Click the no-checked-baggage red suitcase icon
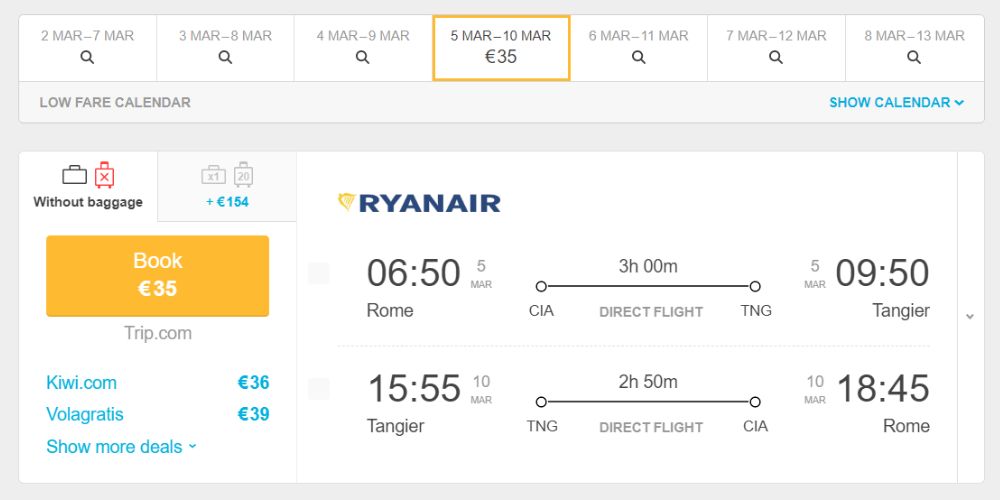Image resolution: width=1000 pixels, height=500 pixels. (104, 175)
